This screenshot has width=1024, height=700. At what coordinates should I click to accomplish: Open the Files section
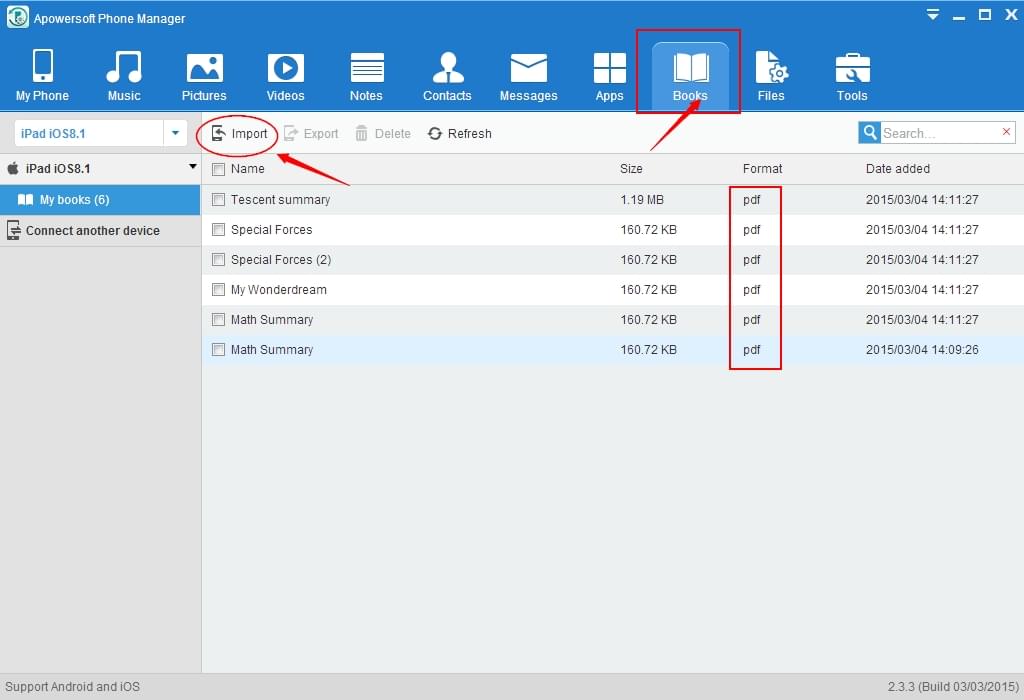coord(771,74)
